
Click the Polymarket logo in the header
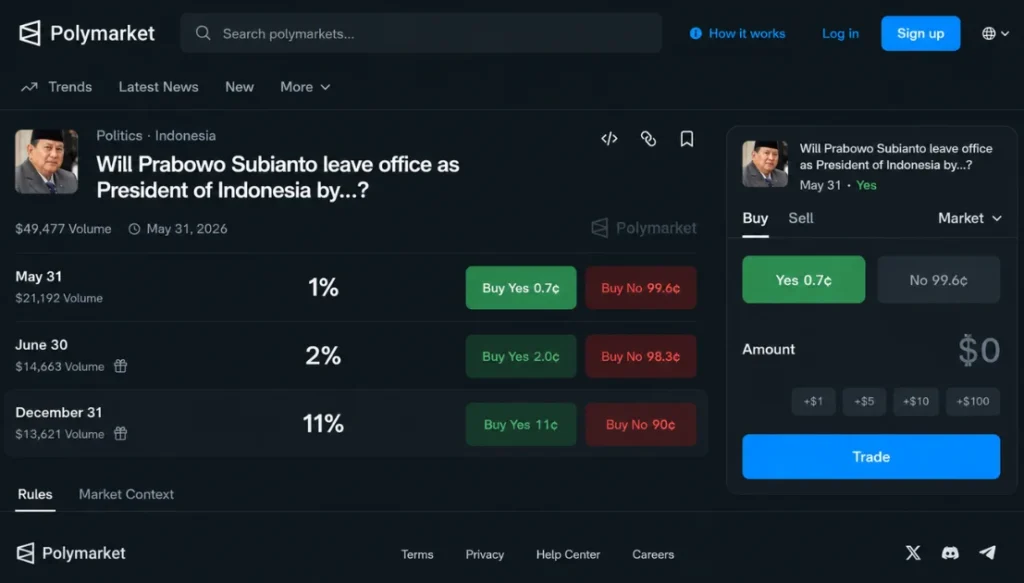click(86, 33)
